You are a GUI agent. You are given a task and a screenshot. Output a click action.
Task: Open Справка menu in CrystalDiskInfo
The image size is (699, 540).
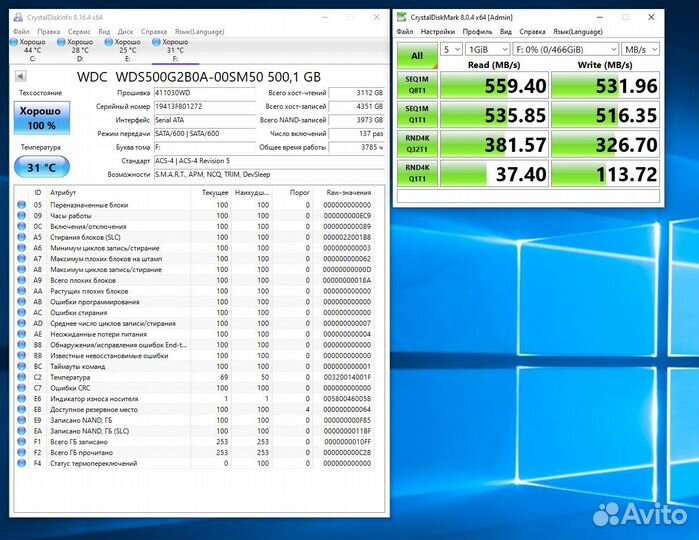click(x=154, y=32)
